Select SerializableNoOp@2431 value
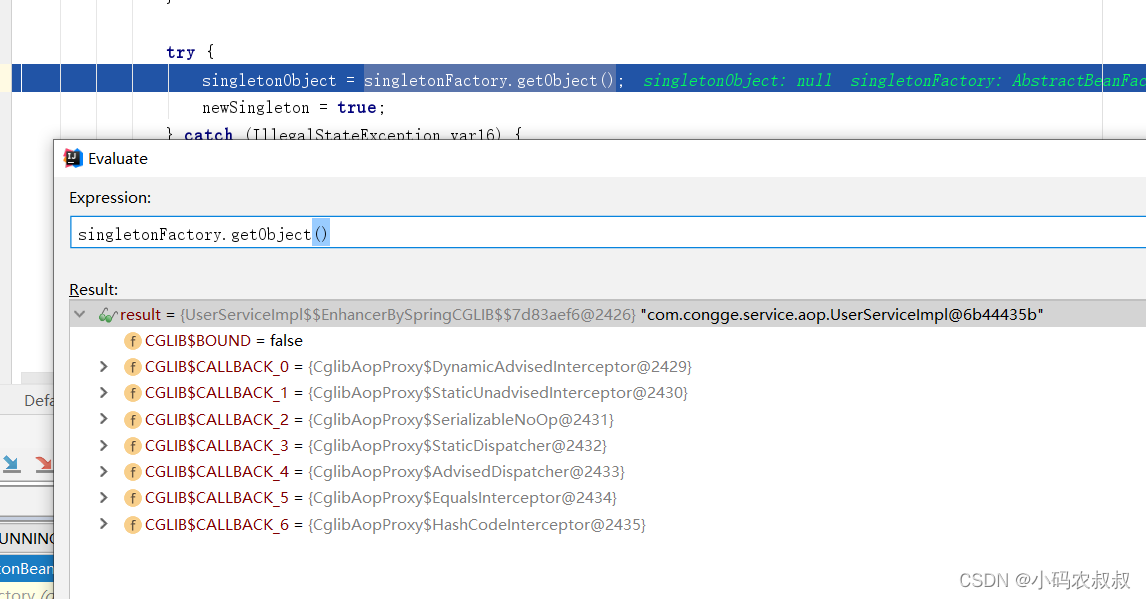This screenshot has height=599, width=1146. pyautogui.click(x=461, y=419)
